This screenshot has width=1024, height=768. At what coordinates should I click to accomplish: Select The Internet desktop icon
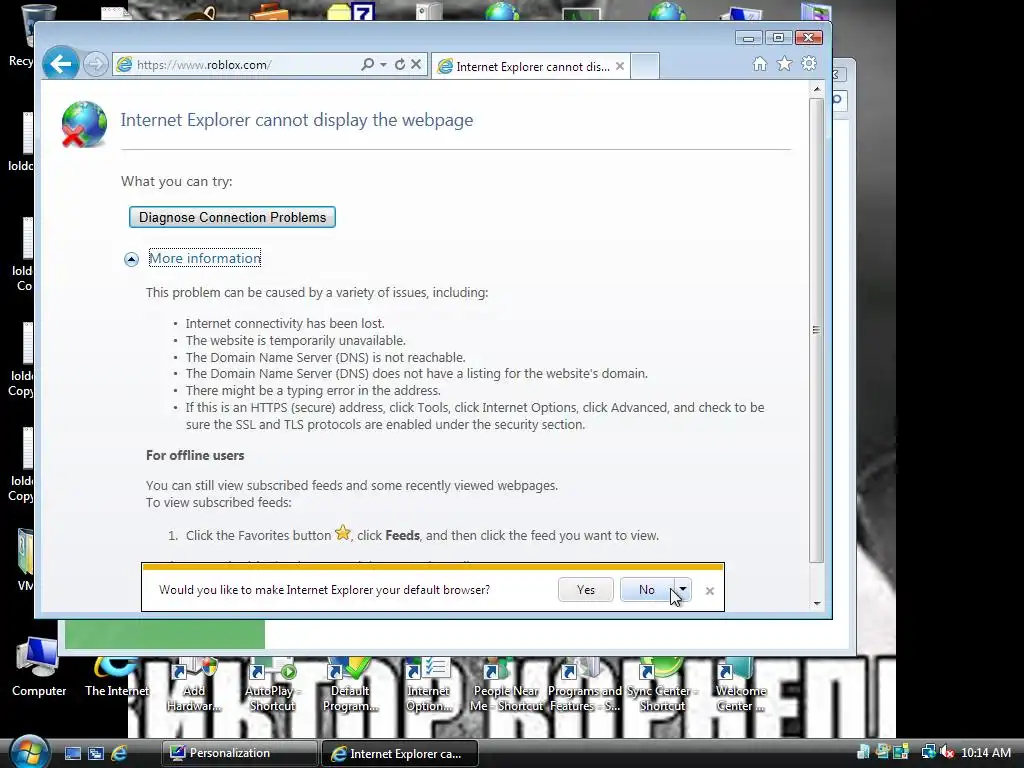click(117, 676)
